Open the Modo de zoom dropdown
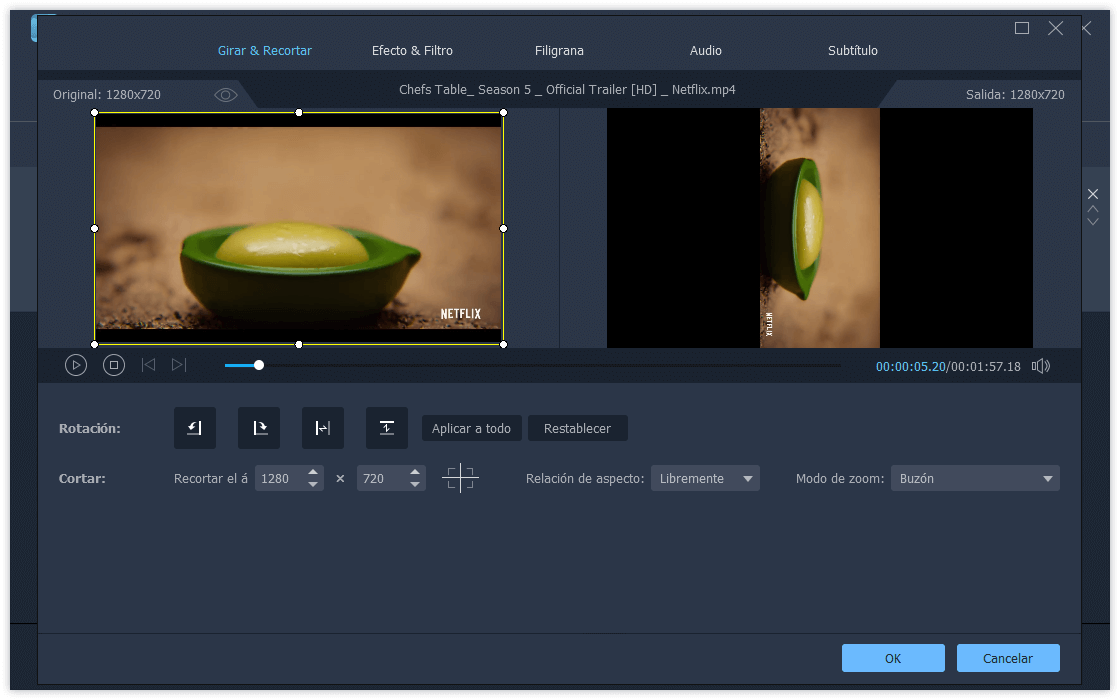The image size is (1120, 700). point(975,479)
